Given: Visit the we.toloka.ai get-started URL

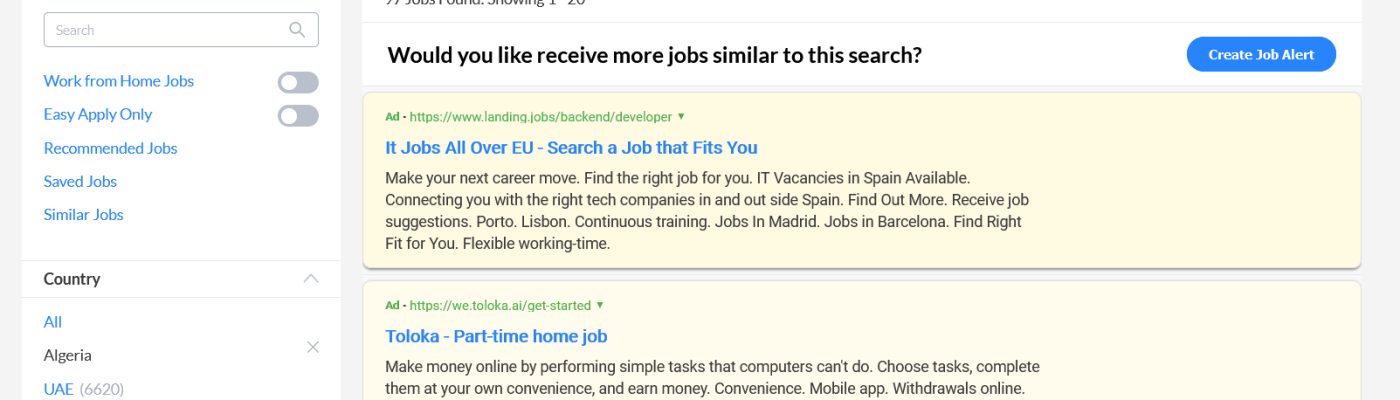Looking at the screenshot, I should (500, 305).
